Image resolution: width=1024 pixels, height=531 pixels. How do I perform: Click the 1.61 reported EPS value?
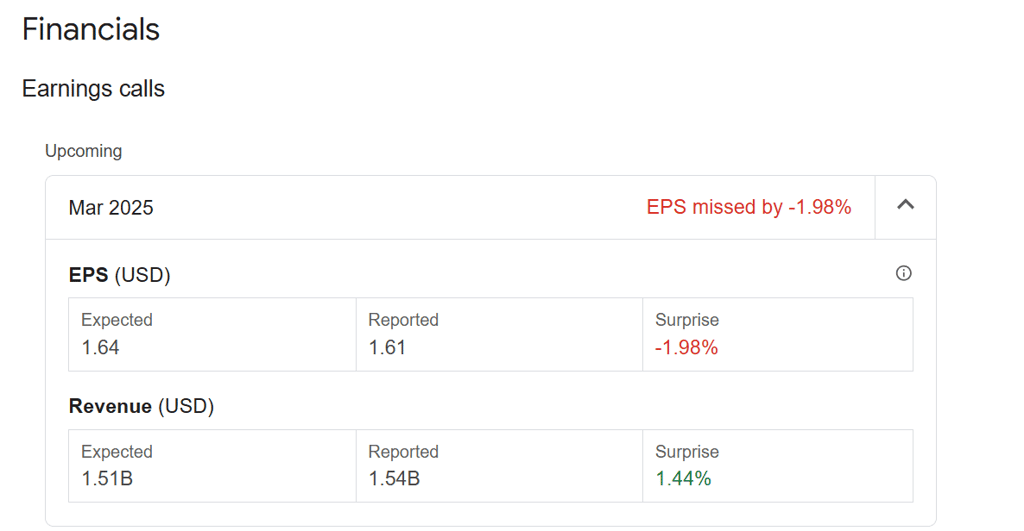pos(387,348)
